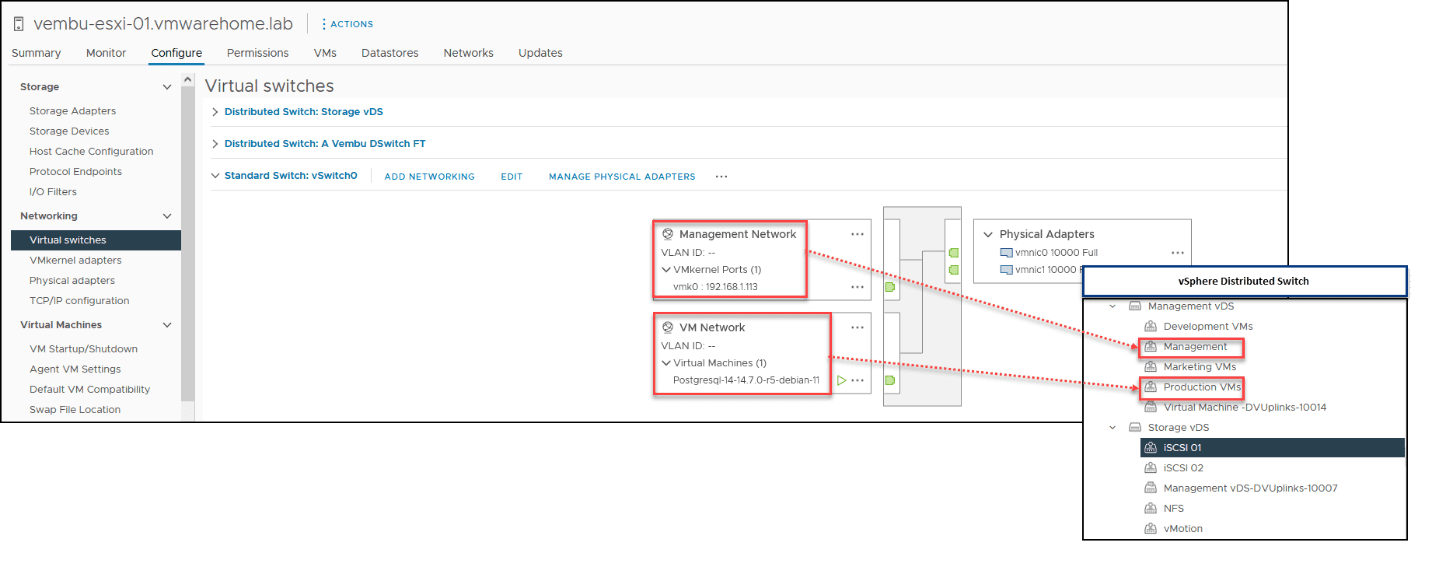The width and height of the screenshot is (1439, 567).
Task: Collapse Management vDS tree node
Action: click(x=1114, y=306)
